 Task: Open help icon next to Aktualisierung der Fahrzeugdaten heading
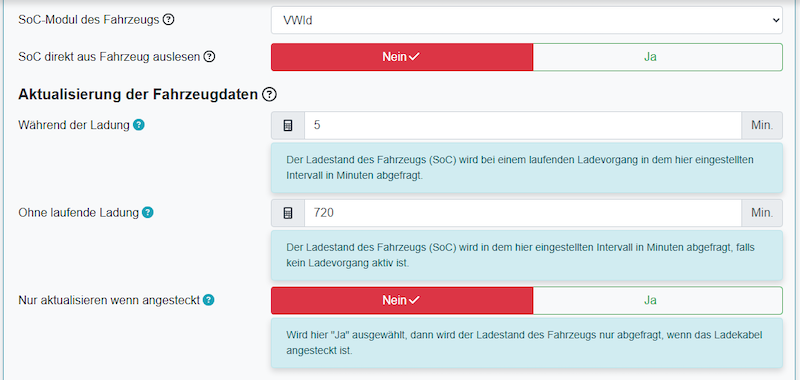(269, 94)
